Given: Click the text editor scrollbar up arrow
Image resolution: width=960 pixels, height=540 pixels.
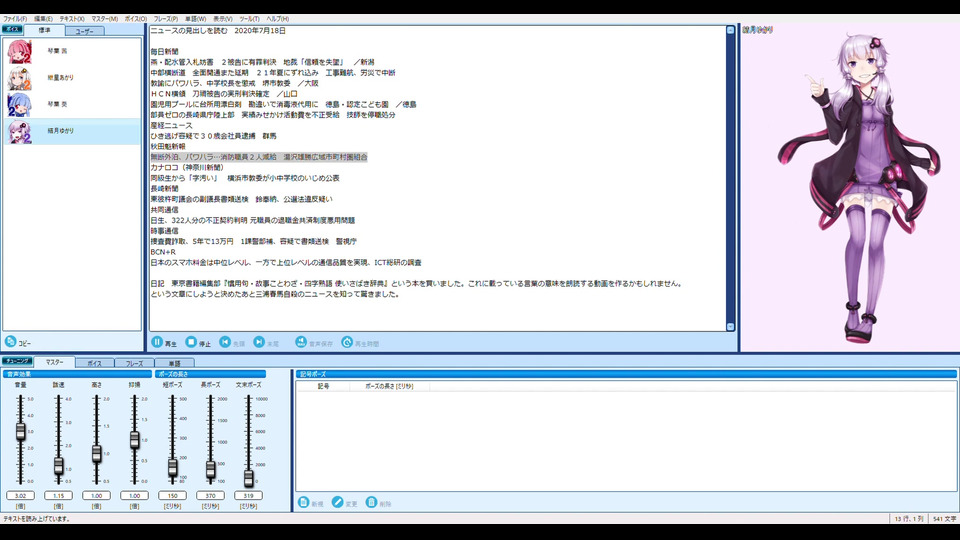Looking at the screenshot, I should pos(730,30).
